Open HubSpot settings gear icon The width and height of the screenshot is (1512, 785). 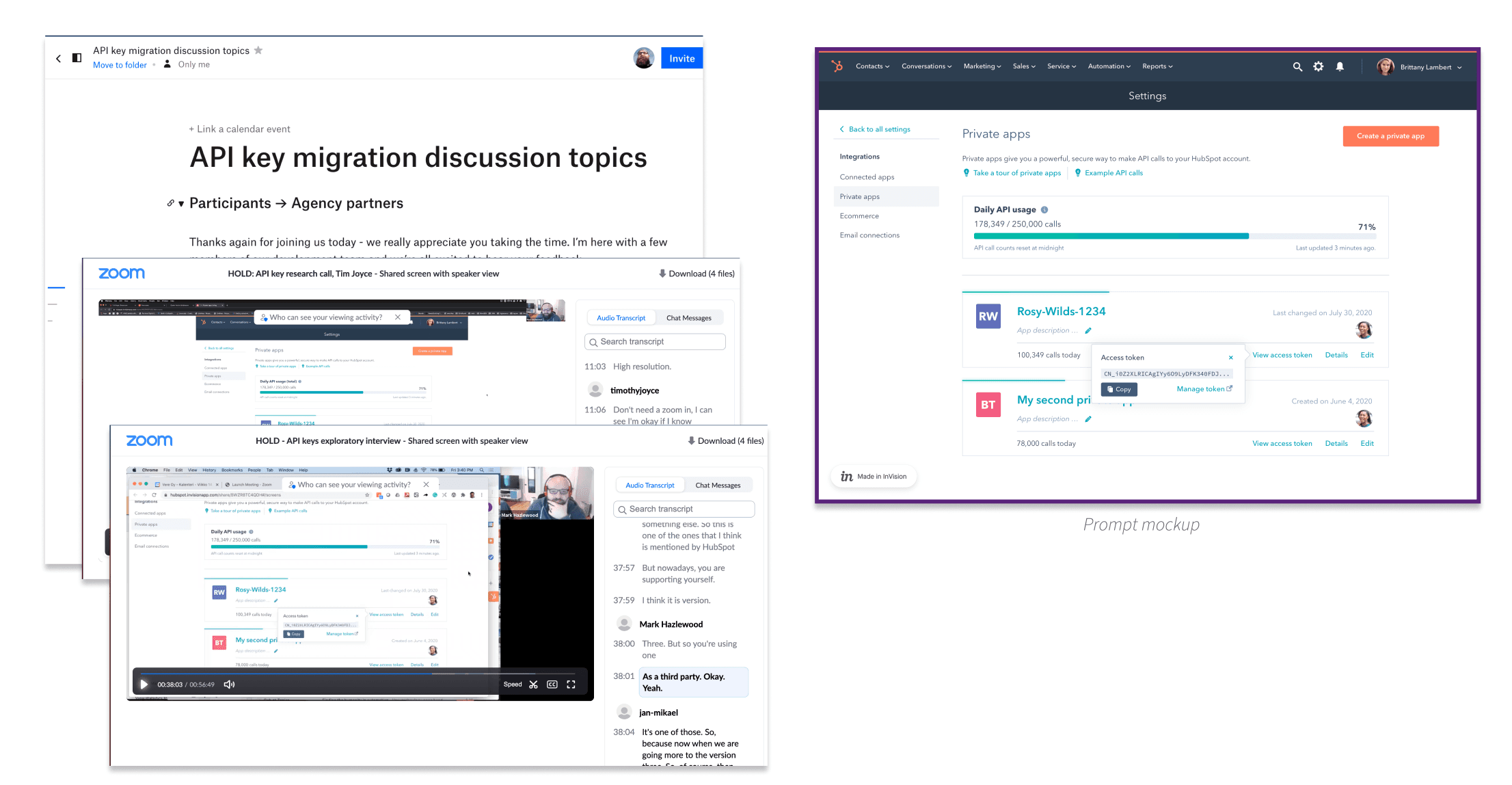[1319, 67]
